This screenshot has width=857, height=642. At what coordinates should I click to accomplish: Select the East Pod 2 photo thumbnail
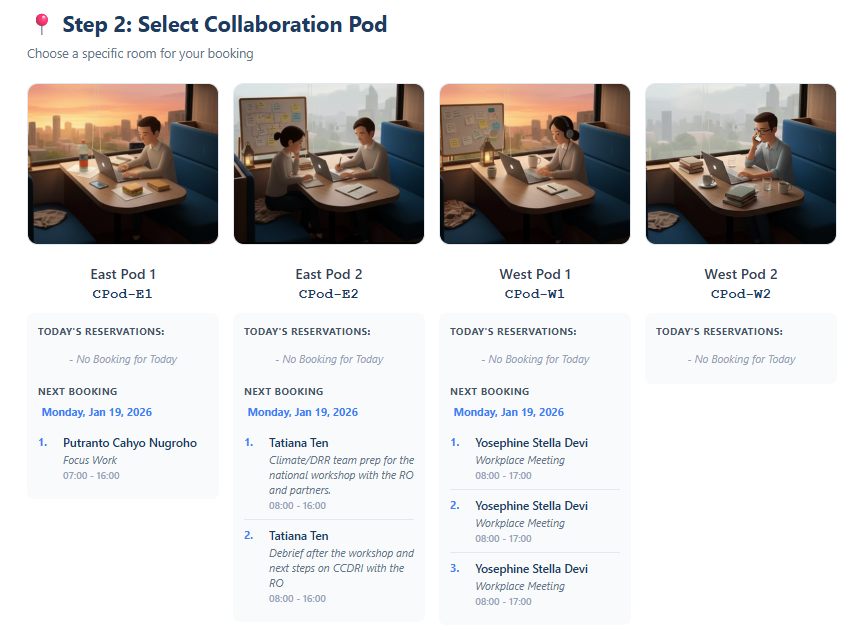pyautogui.click(x=328, y=163)
